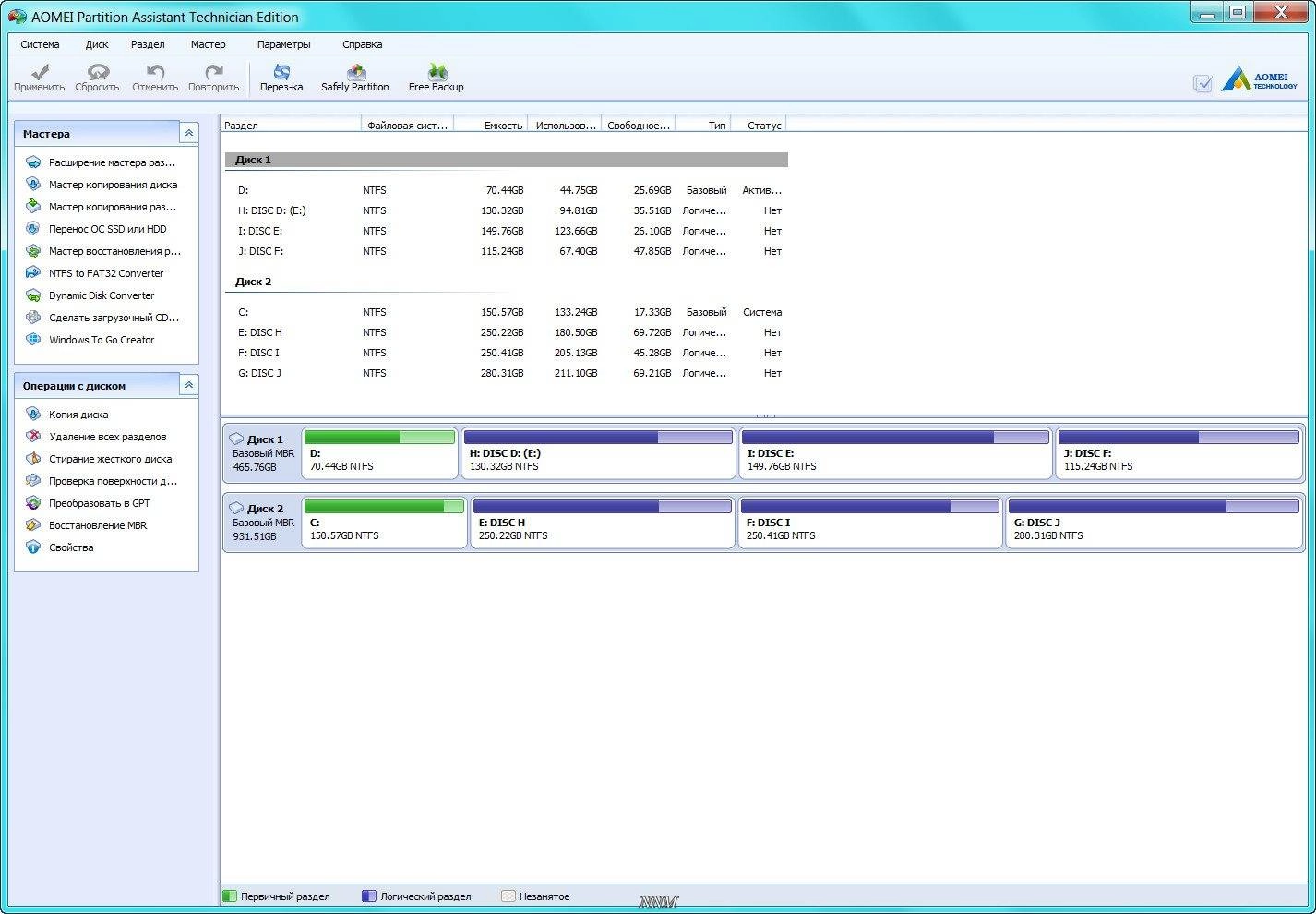Select the J: DISC F: partition block
This screenshot has height=914, width=1316.
[x=1178, y=452]
